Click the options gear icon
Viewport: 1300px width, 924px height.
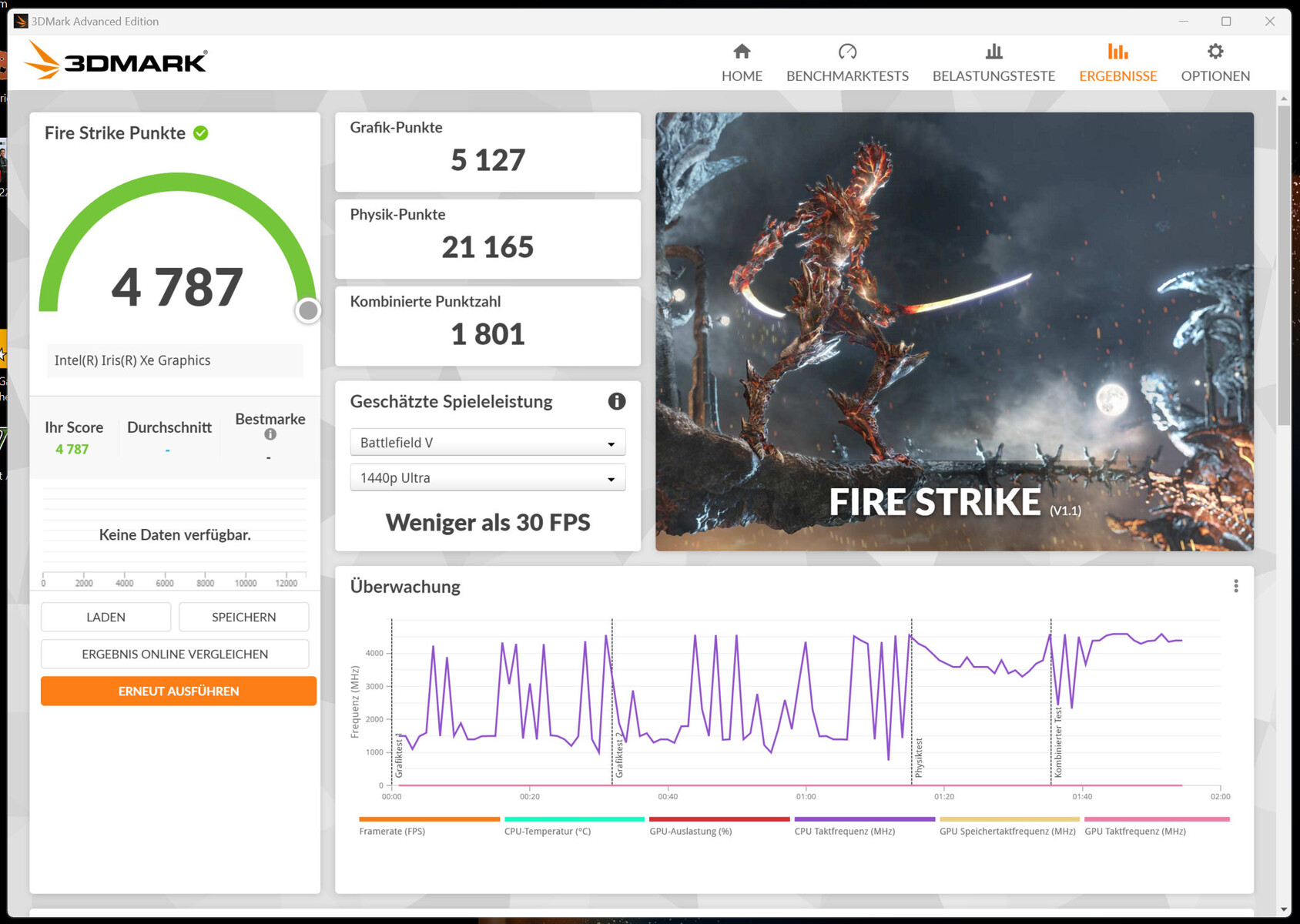[1215, 52]
